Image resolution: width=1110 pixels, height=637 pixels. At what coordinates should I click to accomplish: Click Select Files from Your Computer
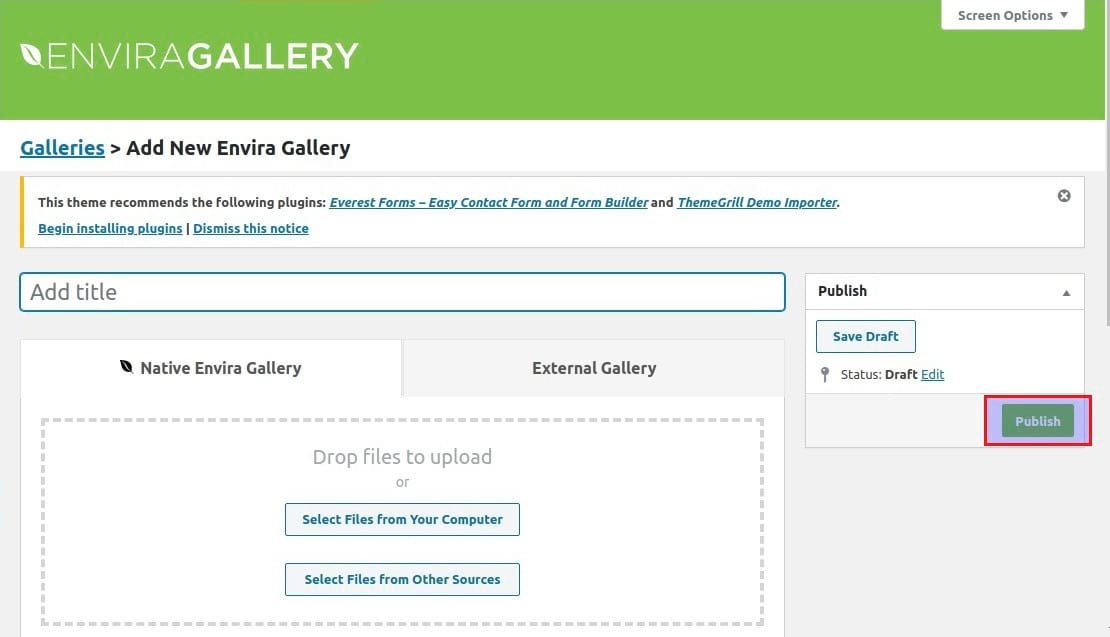point(402,520)
